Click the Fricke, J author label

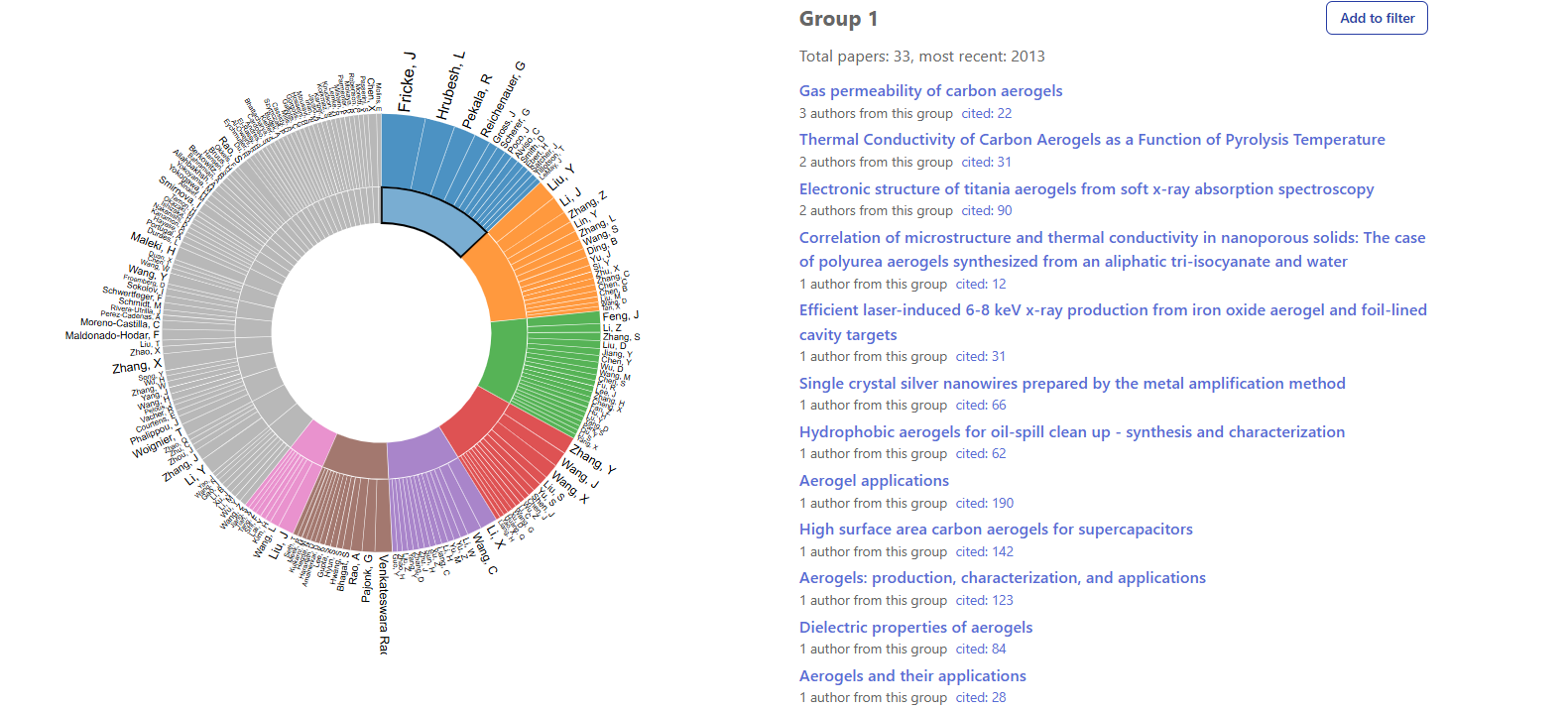[407, 81]
